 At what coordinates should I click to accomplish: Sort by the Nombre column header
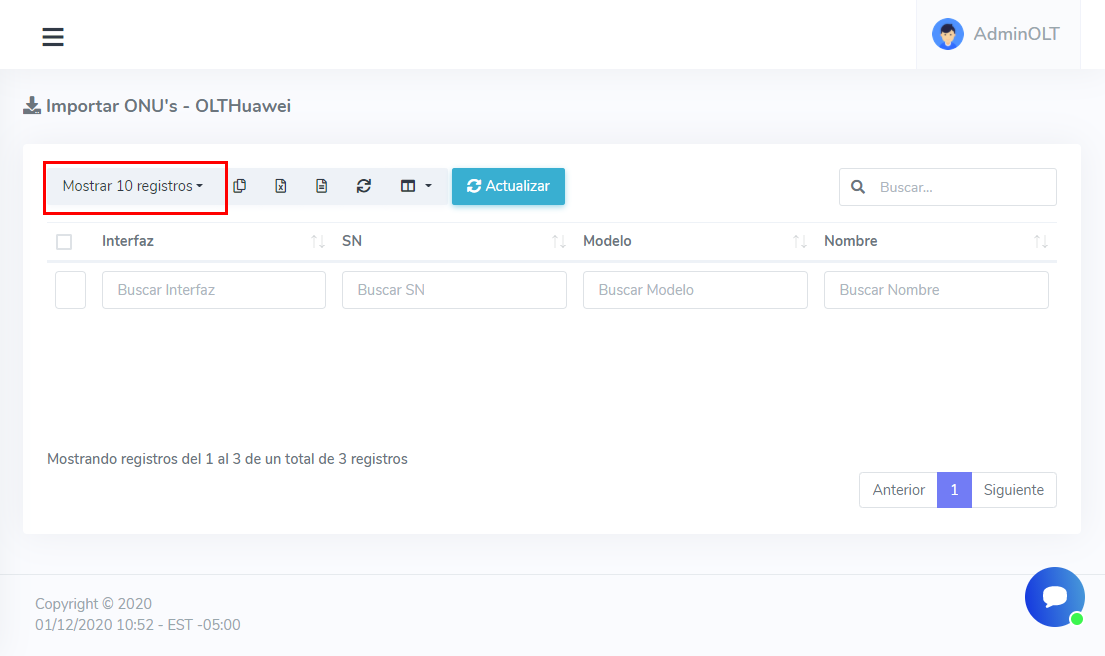coord(850,241)
